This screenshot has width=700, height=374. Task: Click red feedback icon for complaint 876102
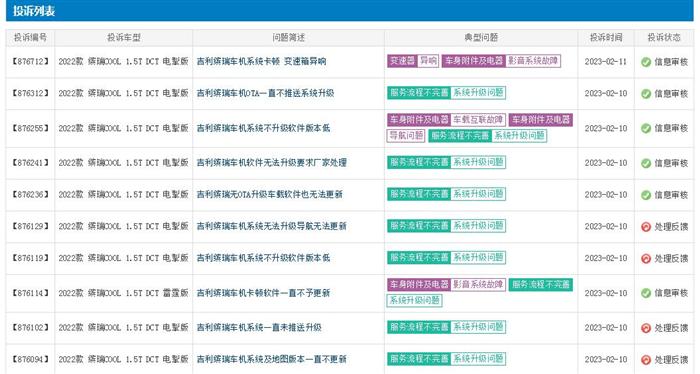646,328
